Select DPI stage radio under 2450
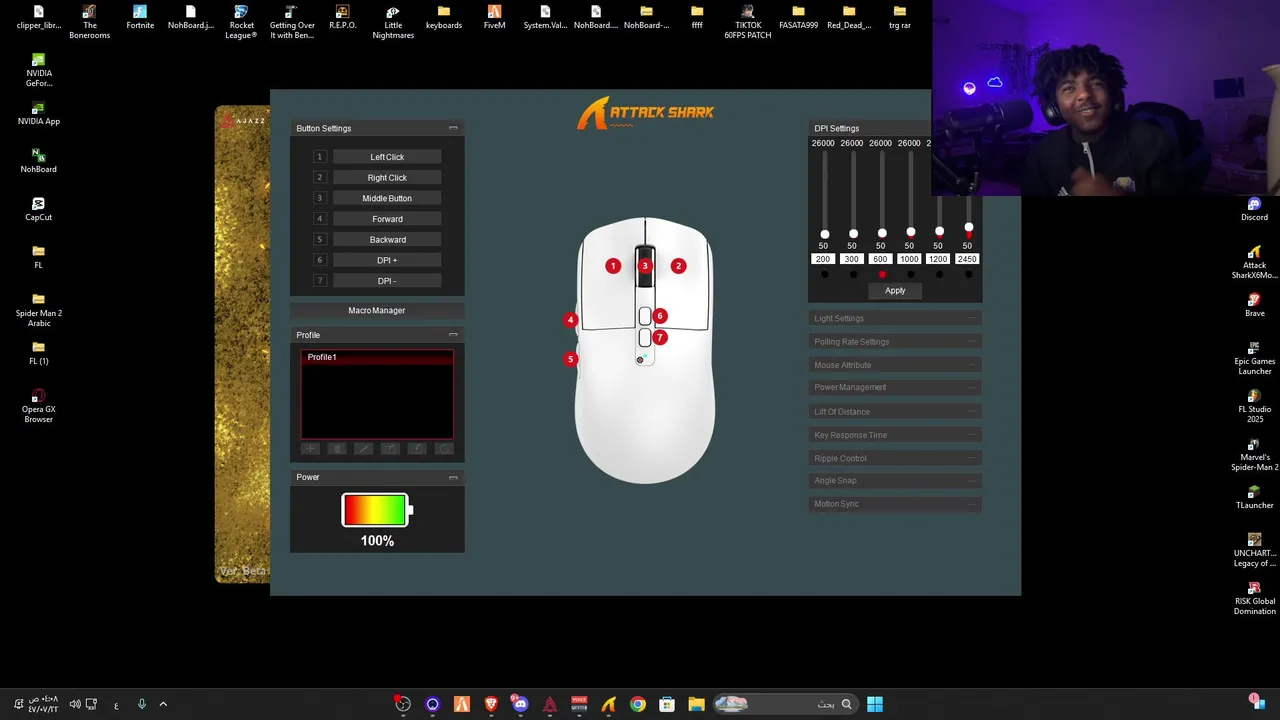This screenshot has width=1280, height=720. pos(967,274)
